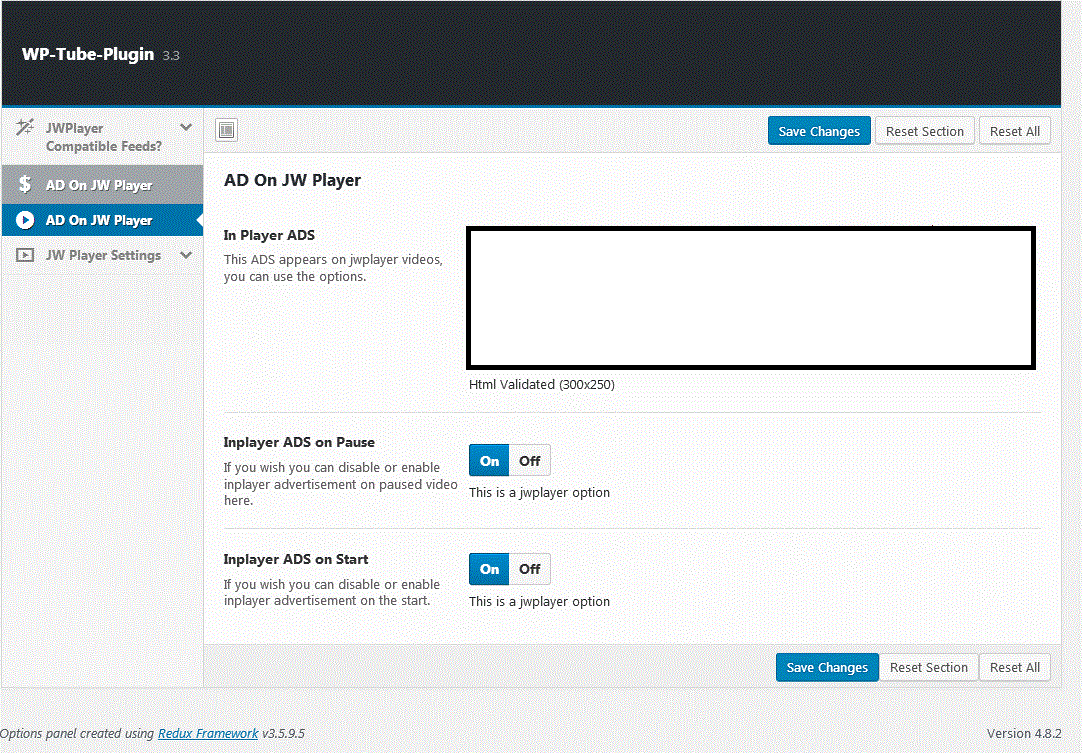Screen dimensions: 1082x753
Task: Click bottom Reset Section button
Action: pos(929,667)
